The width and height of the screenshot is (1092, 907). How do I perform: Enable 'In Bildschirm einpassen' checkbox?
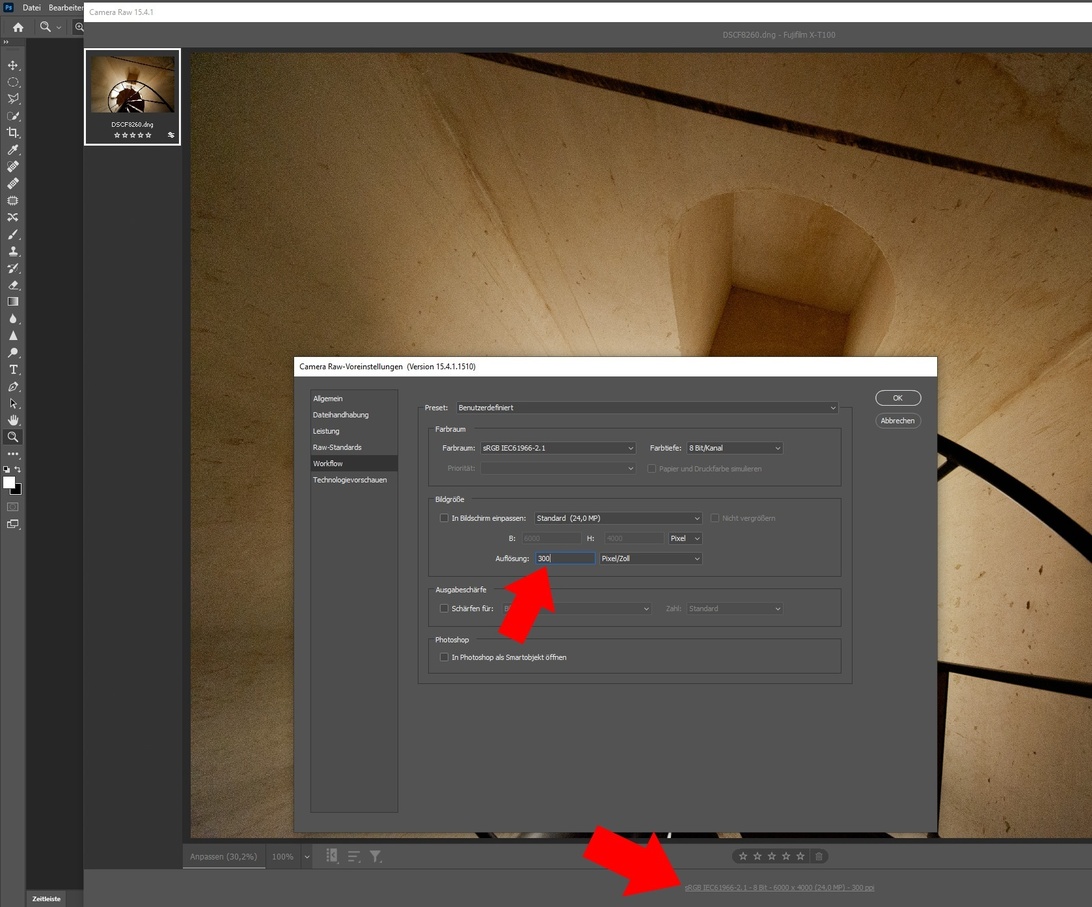444,518
